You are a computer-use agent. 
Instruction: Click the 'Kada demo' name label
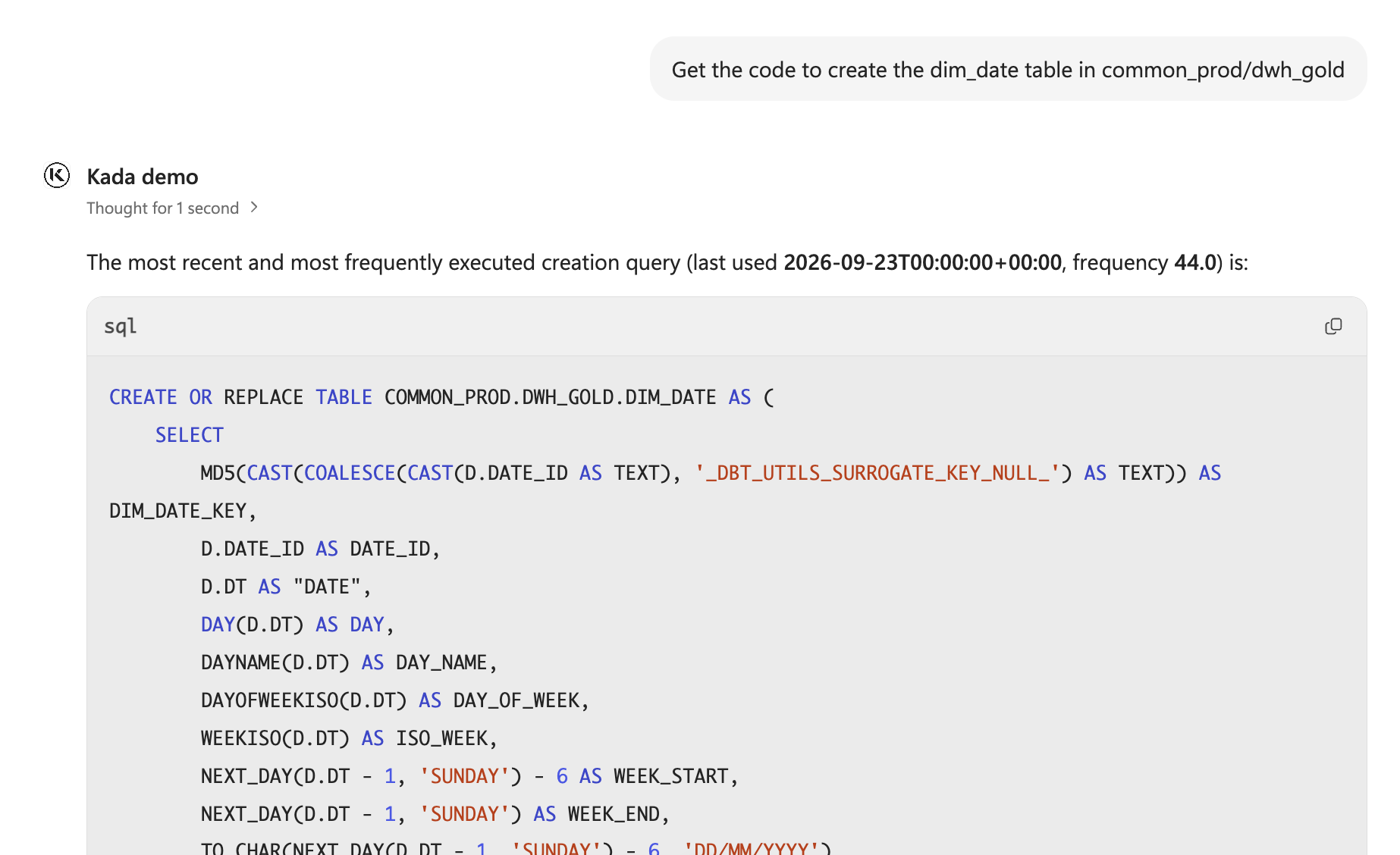point(143,177)
